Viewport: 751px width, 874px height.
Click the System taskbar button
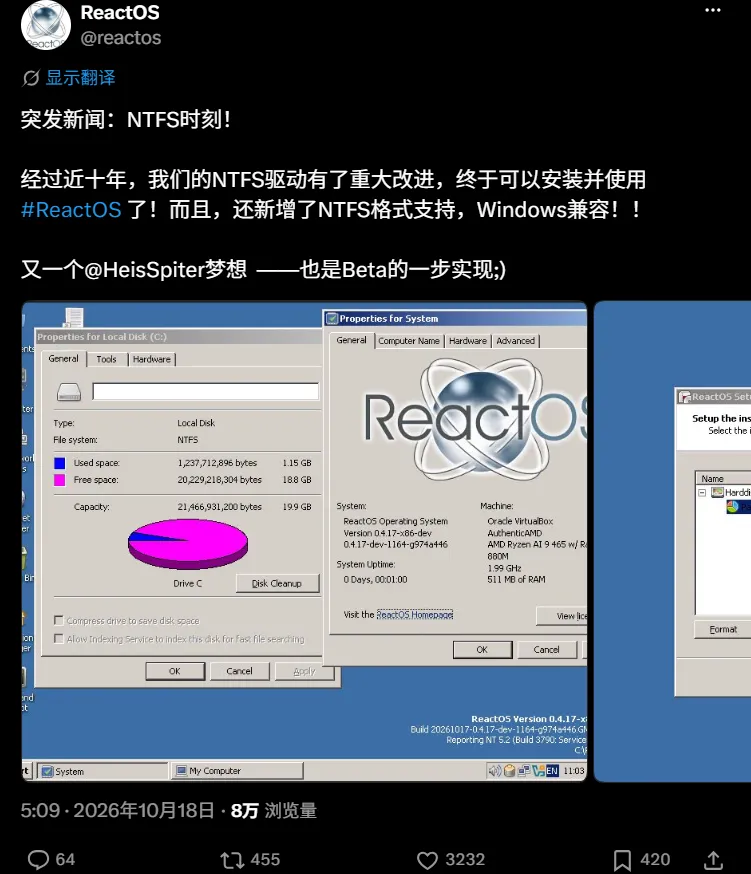pos(103,771)
